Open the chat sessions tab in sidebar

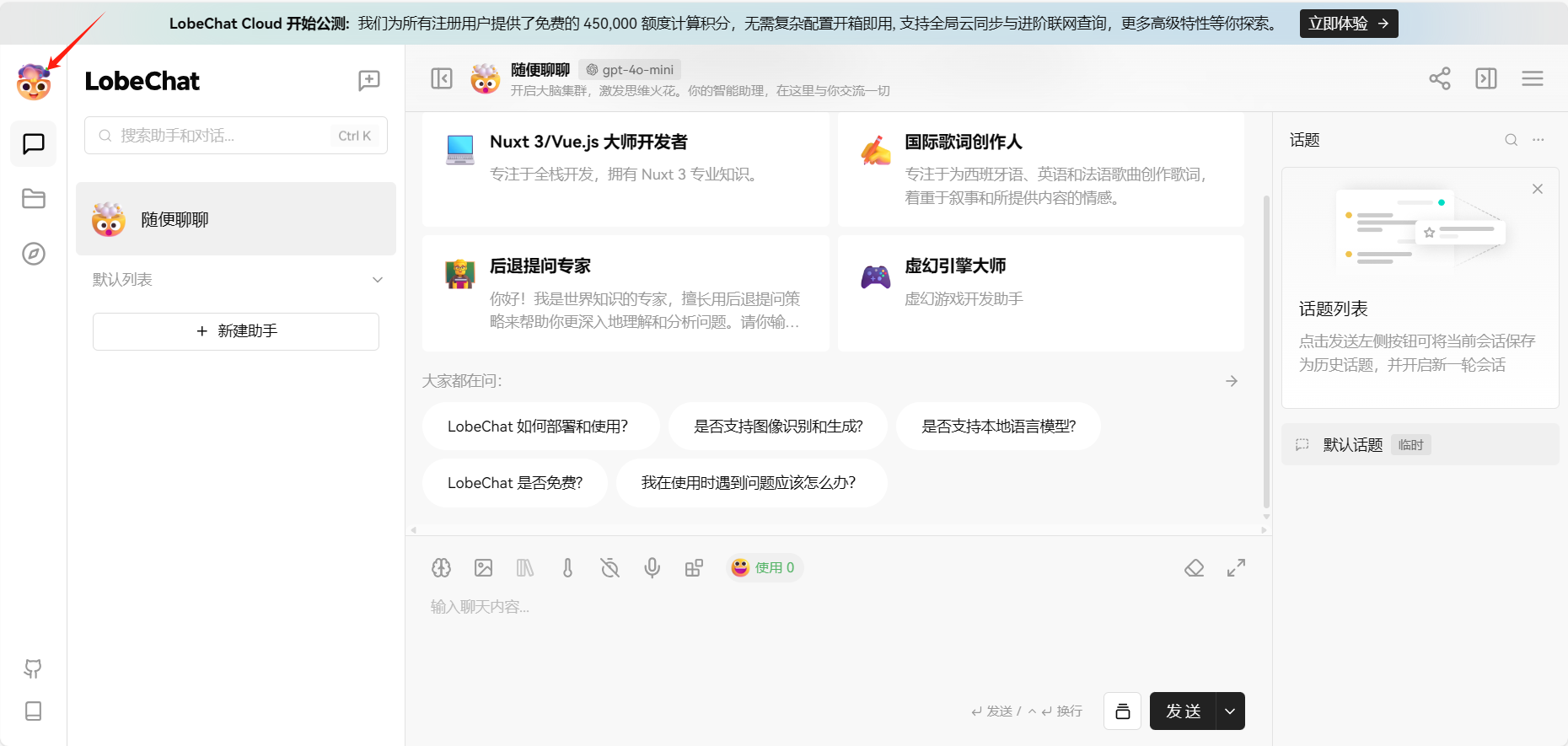coord(34,144)
